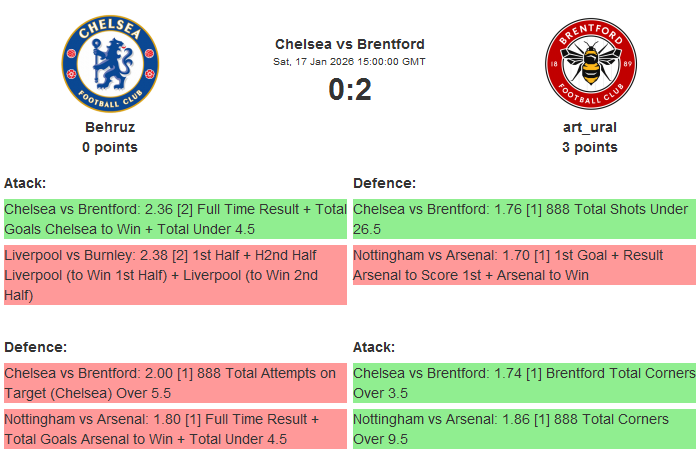Select the Liverpool vs Burnley 1st Half bet row
Image resolution: width=700 pixels, height=460 pixels.
point(175,275)
